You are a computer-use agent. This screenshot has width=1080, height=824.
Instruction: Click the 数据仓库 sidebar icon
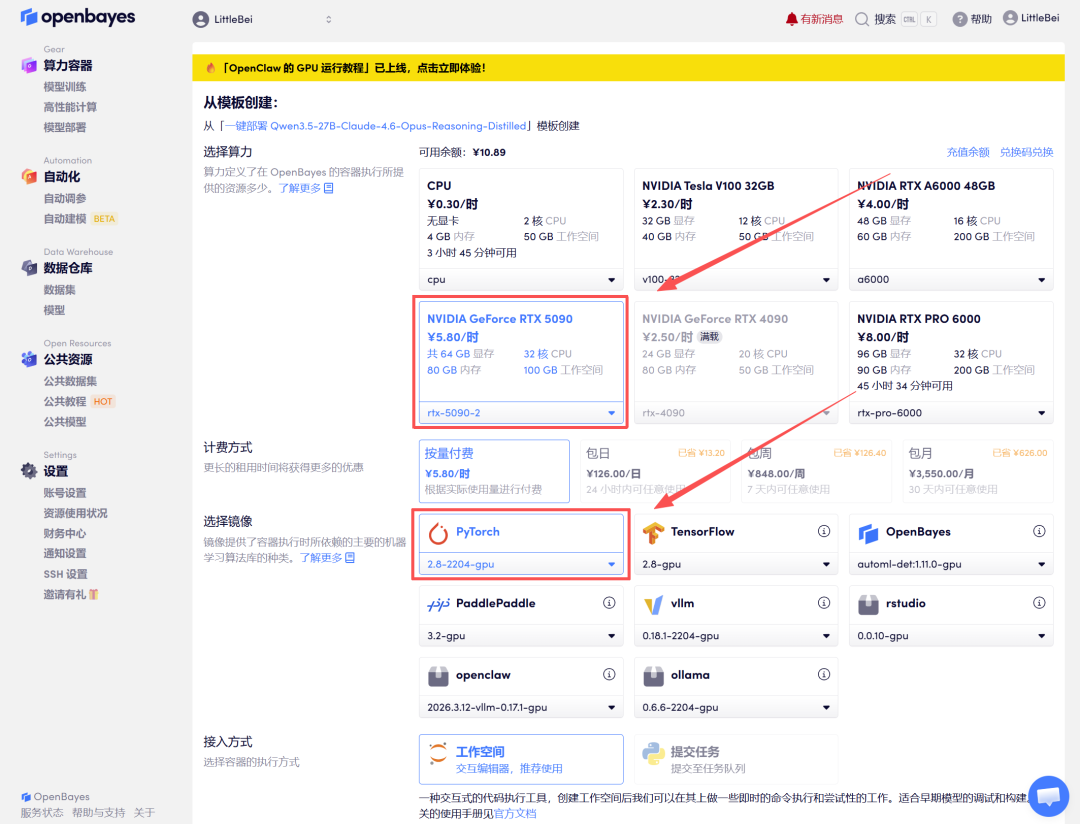coord(29,267)
